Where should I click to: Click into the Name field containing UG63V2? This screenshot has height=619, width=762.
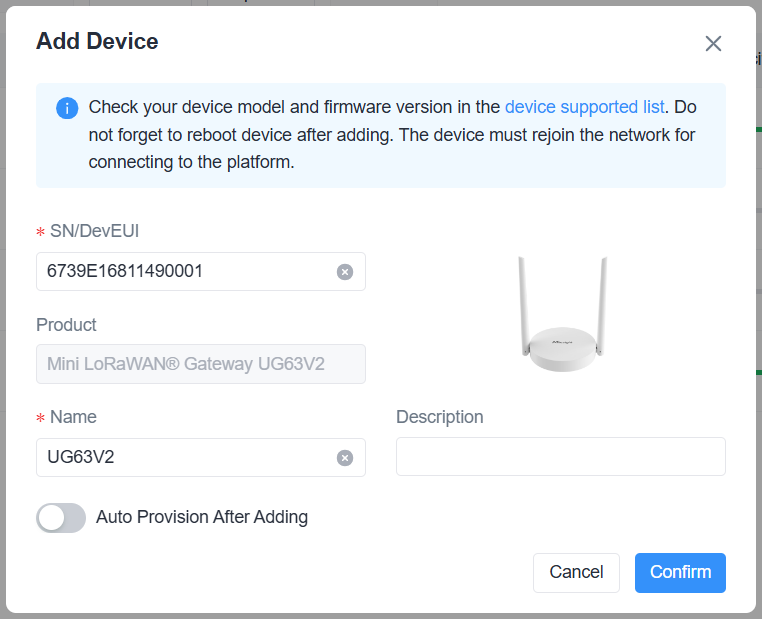(x=185, y=457)
